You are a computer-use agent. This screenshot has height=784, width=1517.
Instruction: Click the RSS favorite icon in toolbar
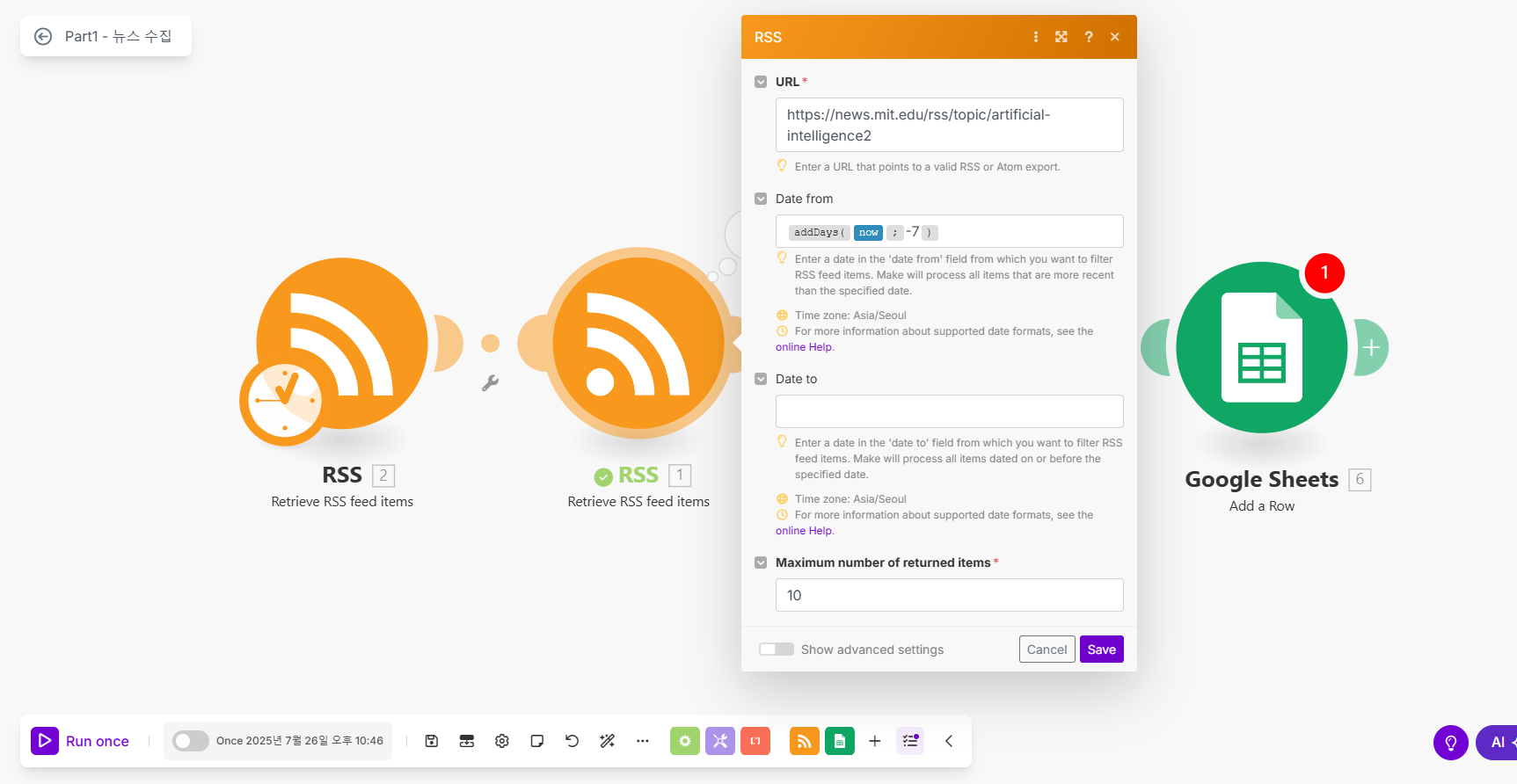coord(805,741)
